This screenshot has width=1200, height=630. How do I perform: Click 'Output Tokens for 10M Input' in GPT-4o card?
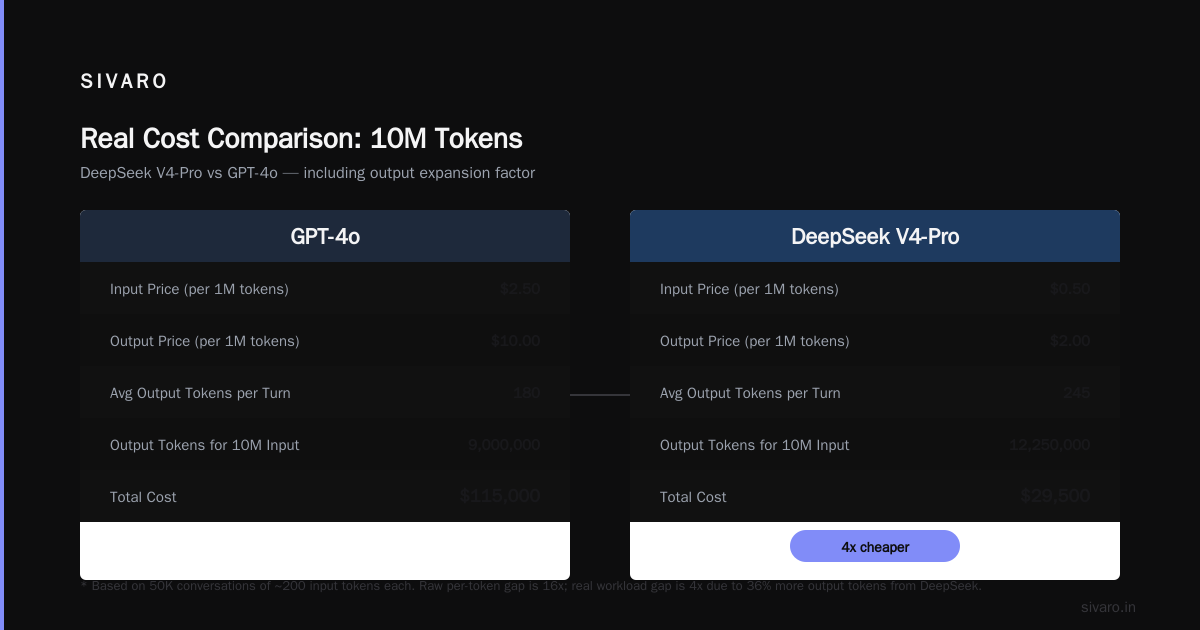(x=204, y=445)
